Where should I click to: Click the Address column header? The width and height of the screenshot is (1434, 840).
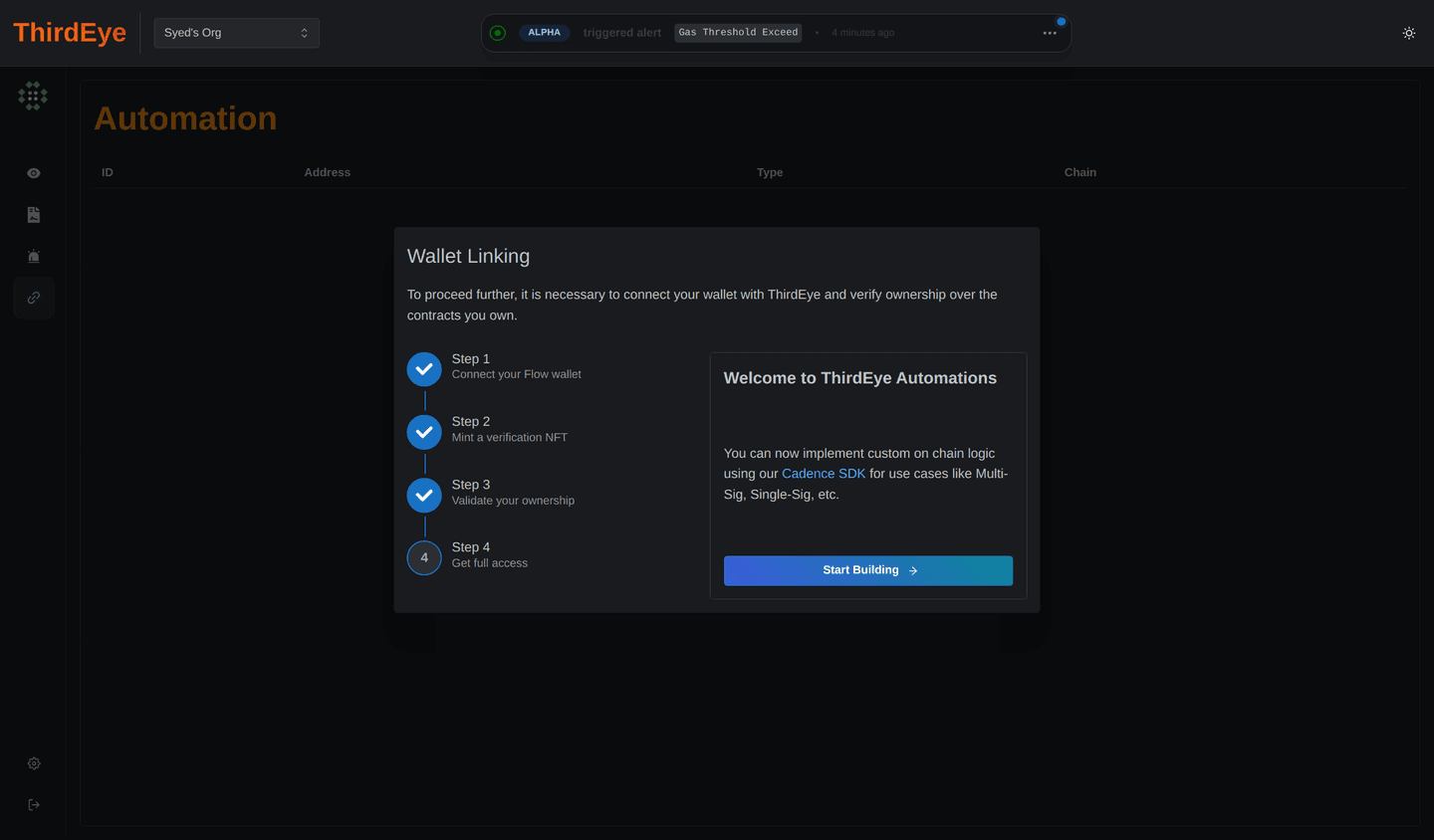(x=328, y=172)
